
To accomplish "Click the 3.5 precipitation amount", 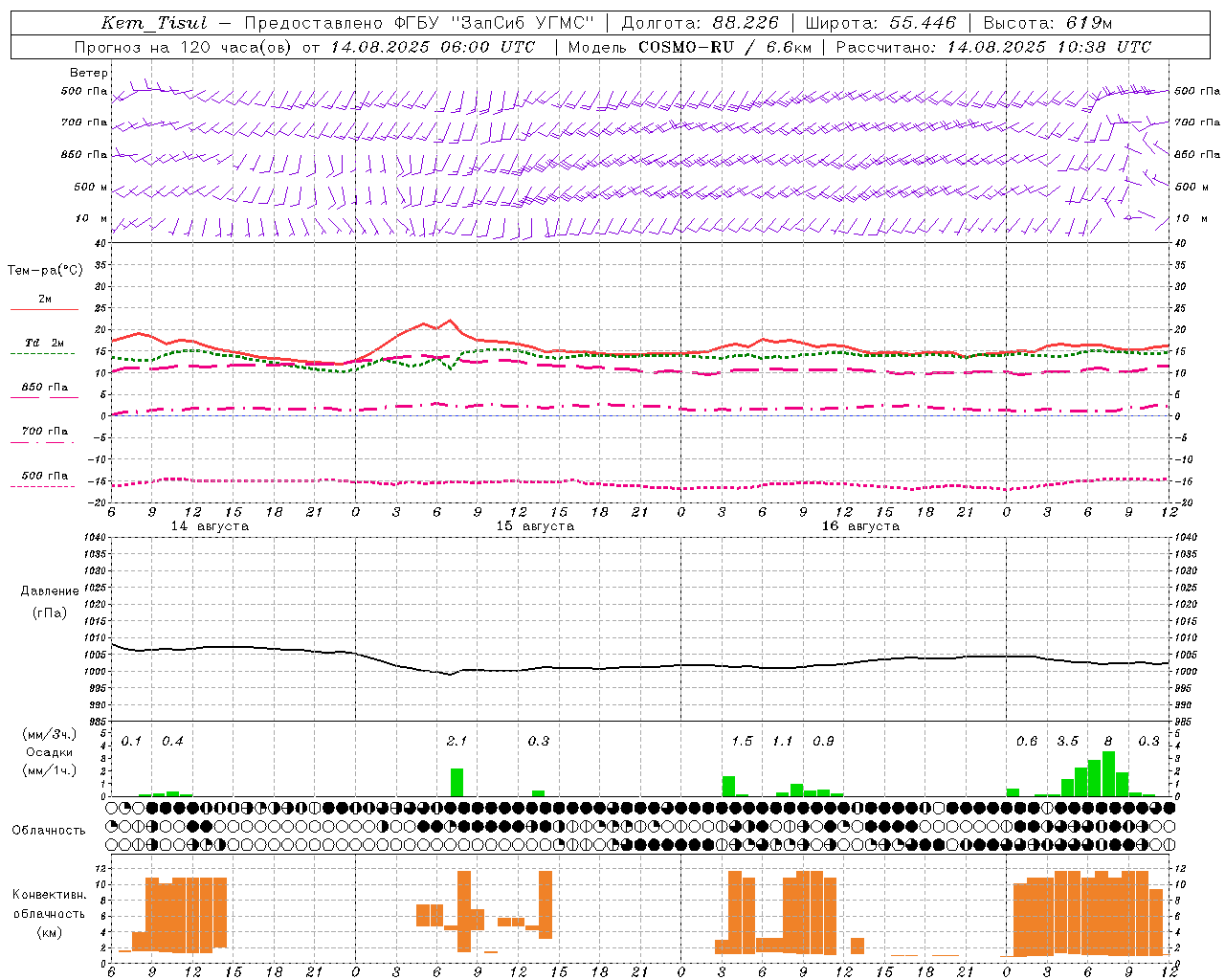I will click(x=1067, y=742).
